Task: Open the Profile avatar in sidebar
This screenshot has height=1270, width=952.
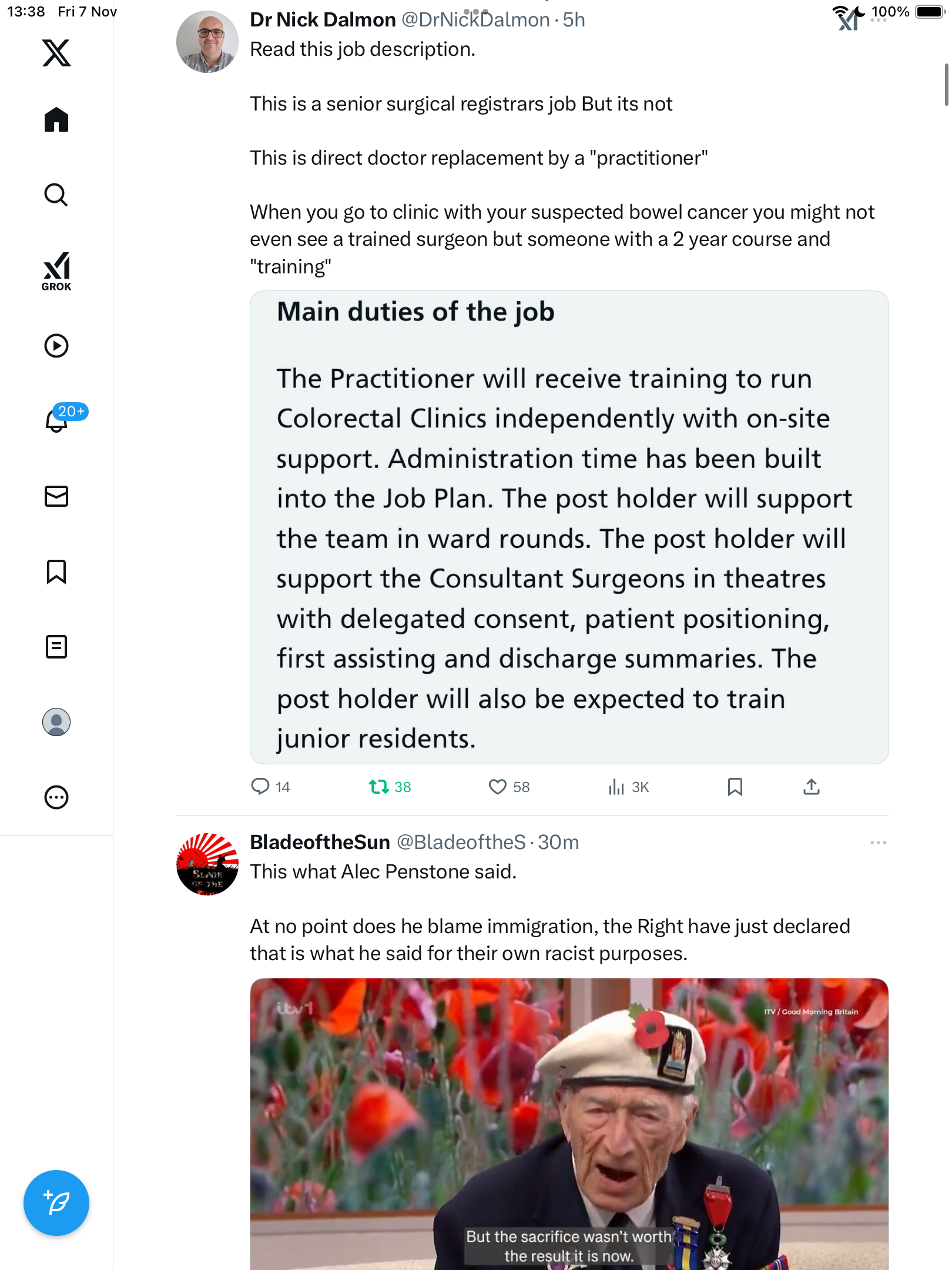Action: pyautogui.click(x=56, y=722)
